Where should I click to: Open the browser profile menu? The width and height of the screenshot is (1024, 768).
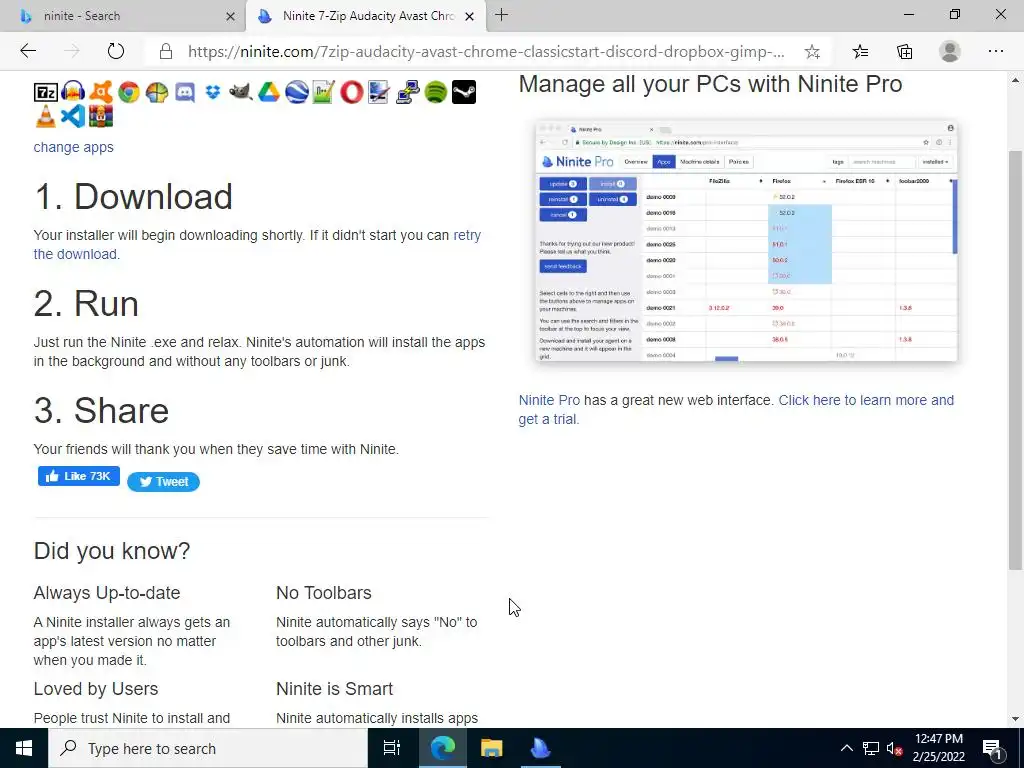pyautogui.click(x=950, y=51)
